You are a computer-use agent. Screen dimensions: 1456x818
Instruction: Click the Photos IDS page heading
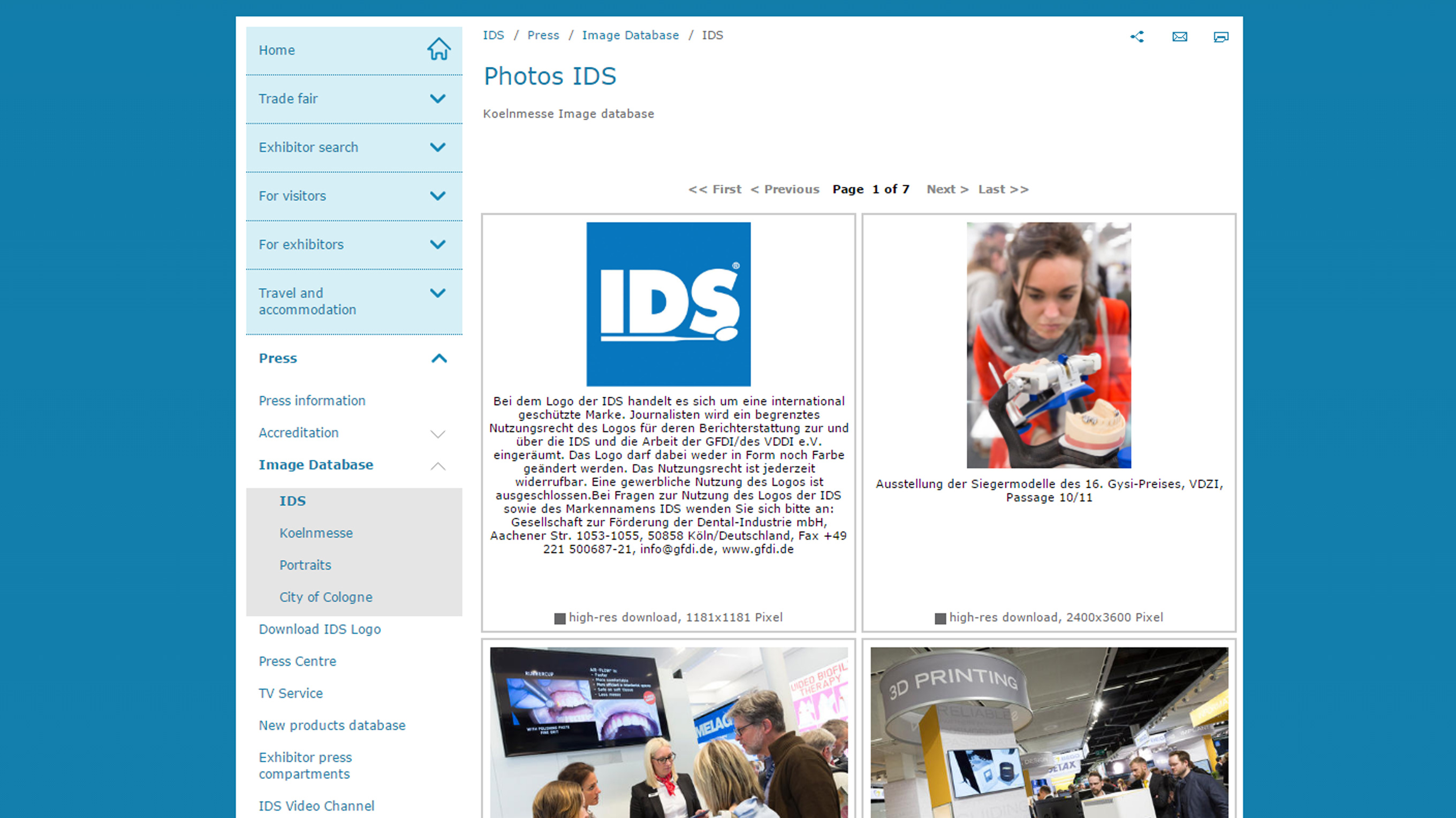pyautogui.click(x=550, y=77)
